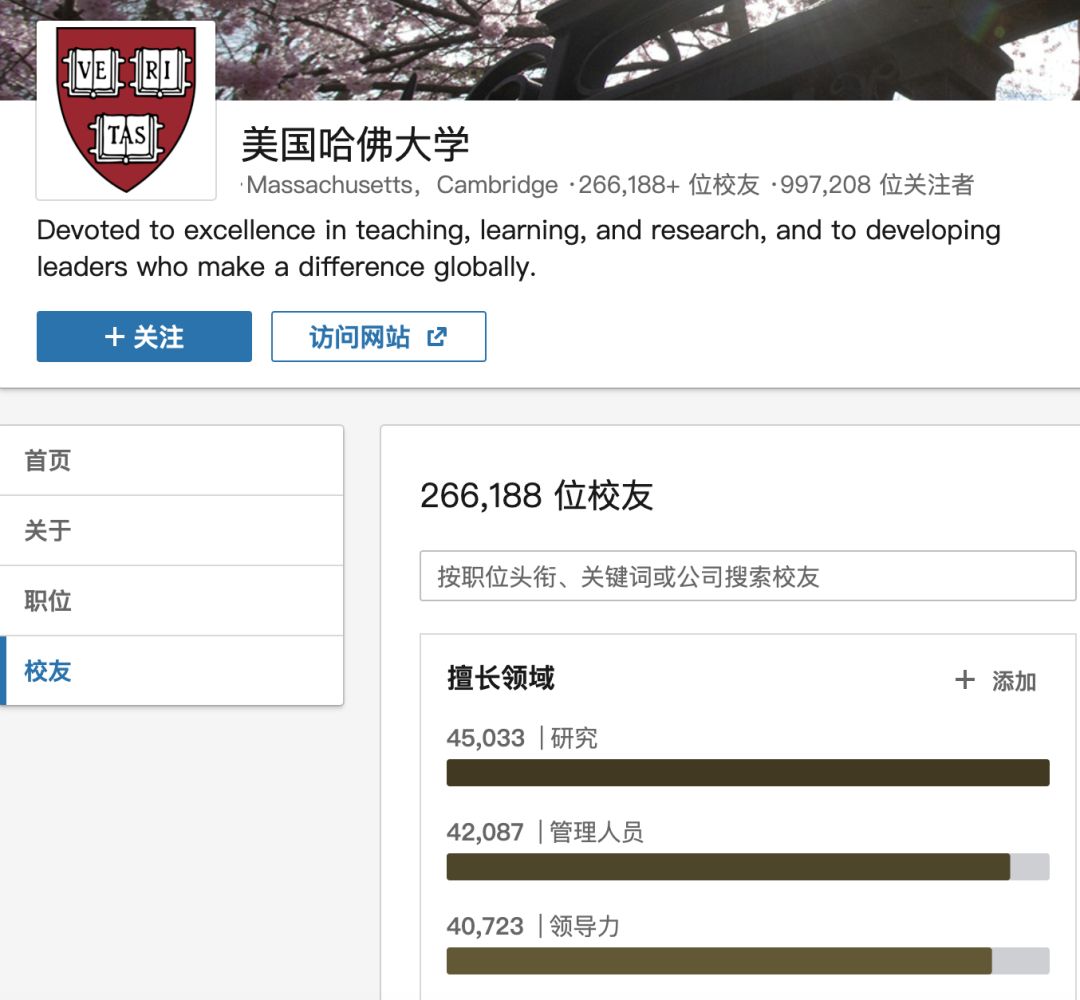Screen dimensions: 1080x1000
Task: Click the blue 关注 follow button
Action: (144, 336)
